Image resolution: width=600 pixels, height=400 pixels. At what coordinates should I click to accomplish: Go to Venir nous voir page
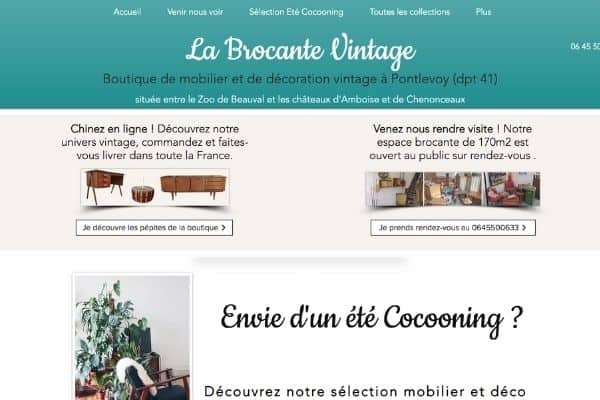point(195,12)
